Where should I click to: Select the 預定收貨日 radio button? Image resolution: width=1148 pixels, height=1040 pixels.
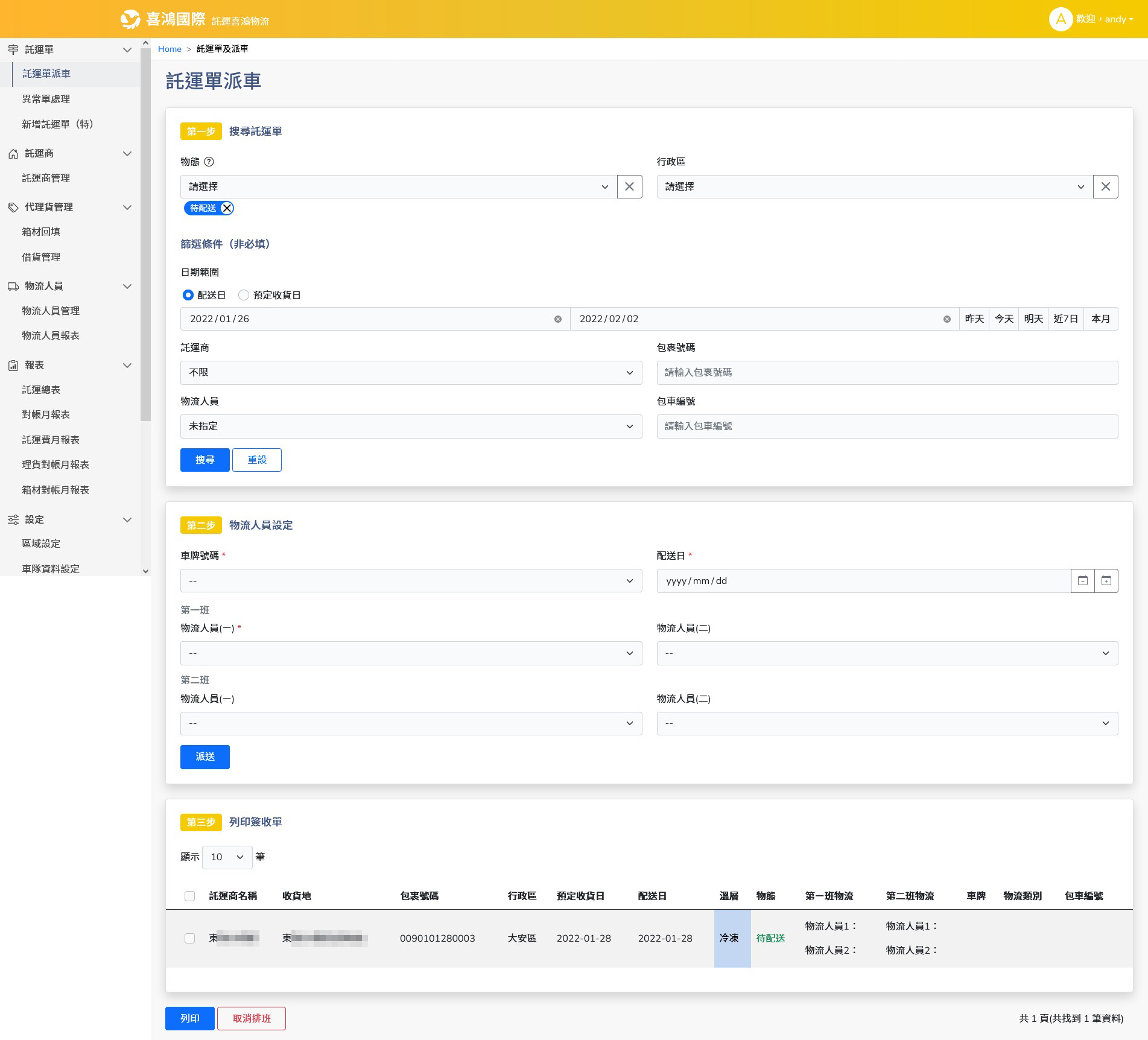[244, 295]
